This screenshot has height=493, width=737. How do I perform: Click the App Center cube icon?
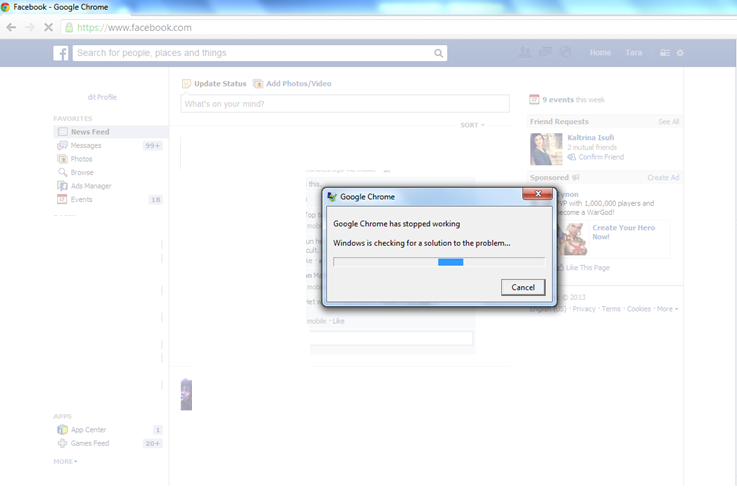tap(62, 430)
